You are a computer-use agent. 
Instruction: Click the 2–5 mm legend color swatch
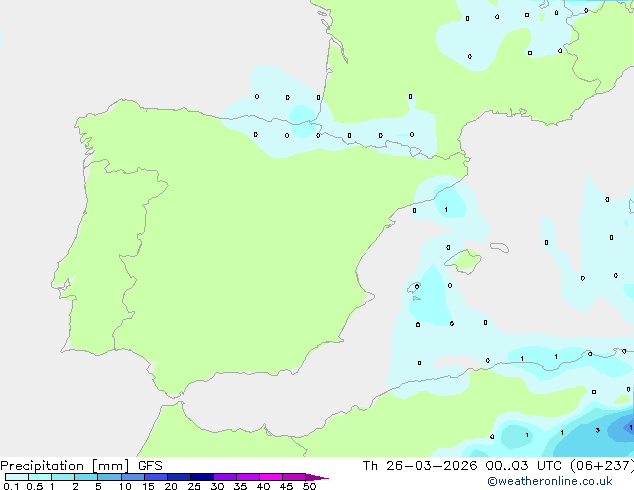tap(86, 477)
